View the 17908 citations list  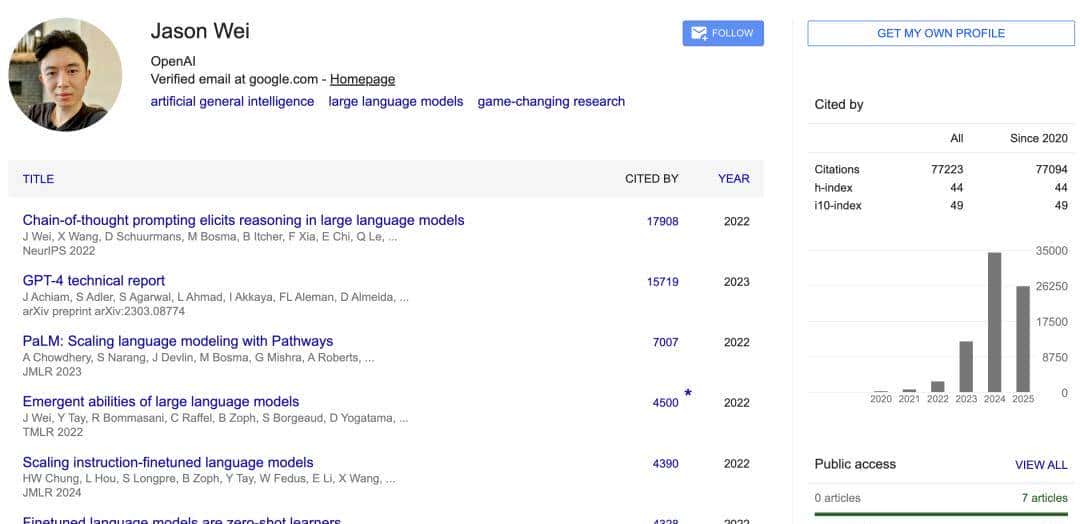[x=662, y=221]
